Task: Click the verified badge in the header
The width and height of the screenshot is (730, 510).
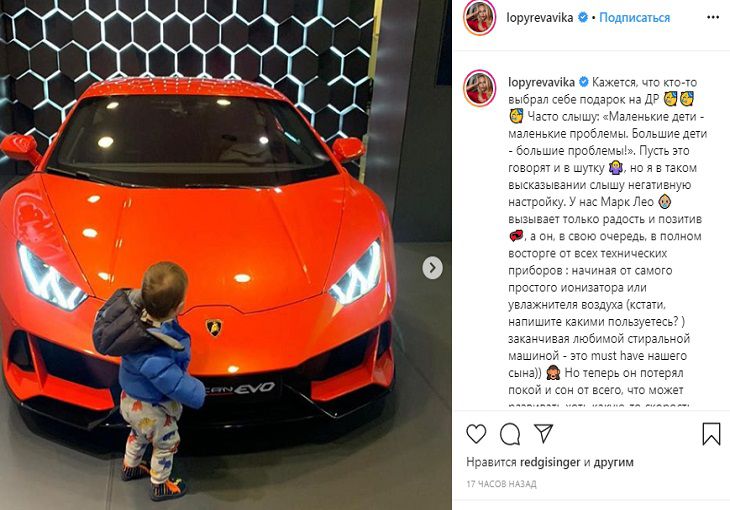Action: pos(582,18)
